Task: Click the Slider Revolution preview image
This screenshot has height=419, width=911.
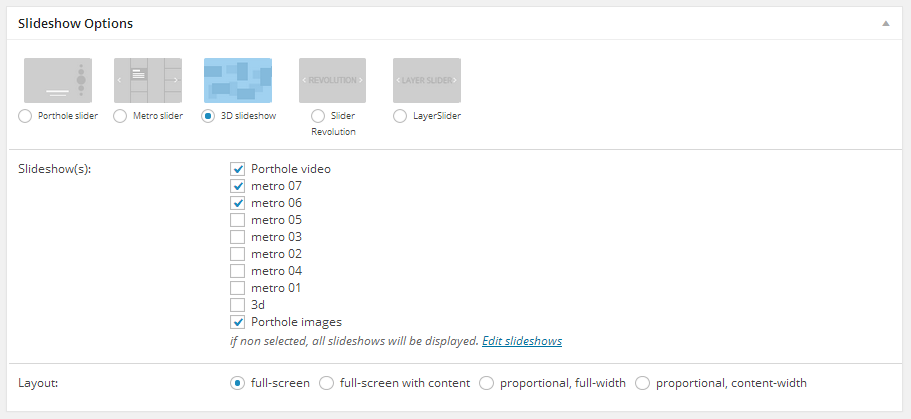Action: click(x=332, y=80)
